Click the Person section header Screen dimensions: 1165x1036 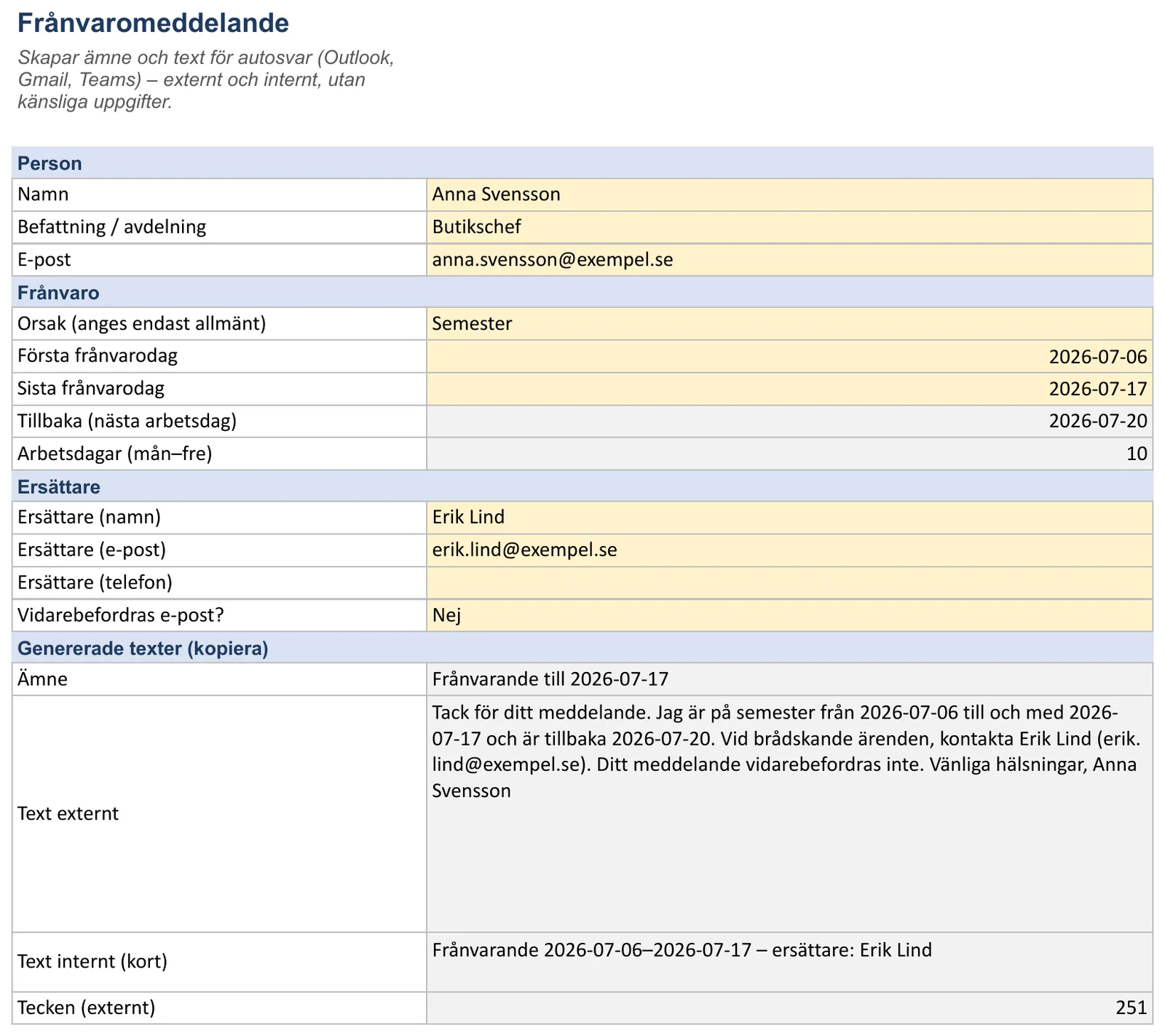pyautogui.click(x=582, y=163)
